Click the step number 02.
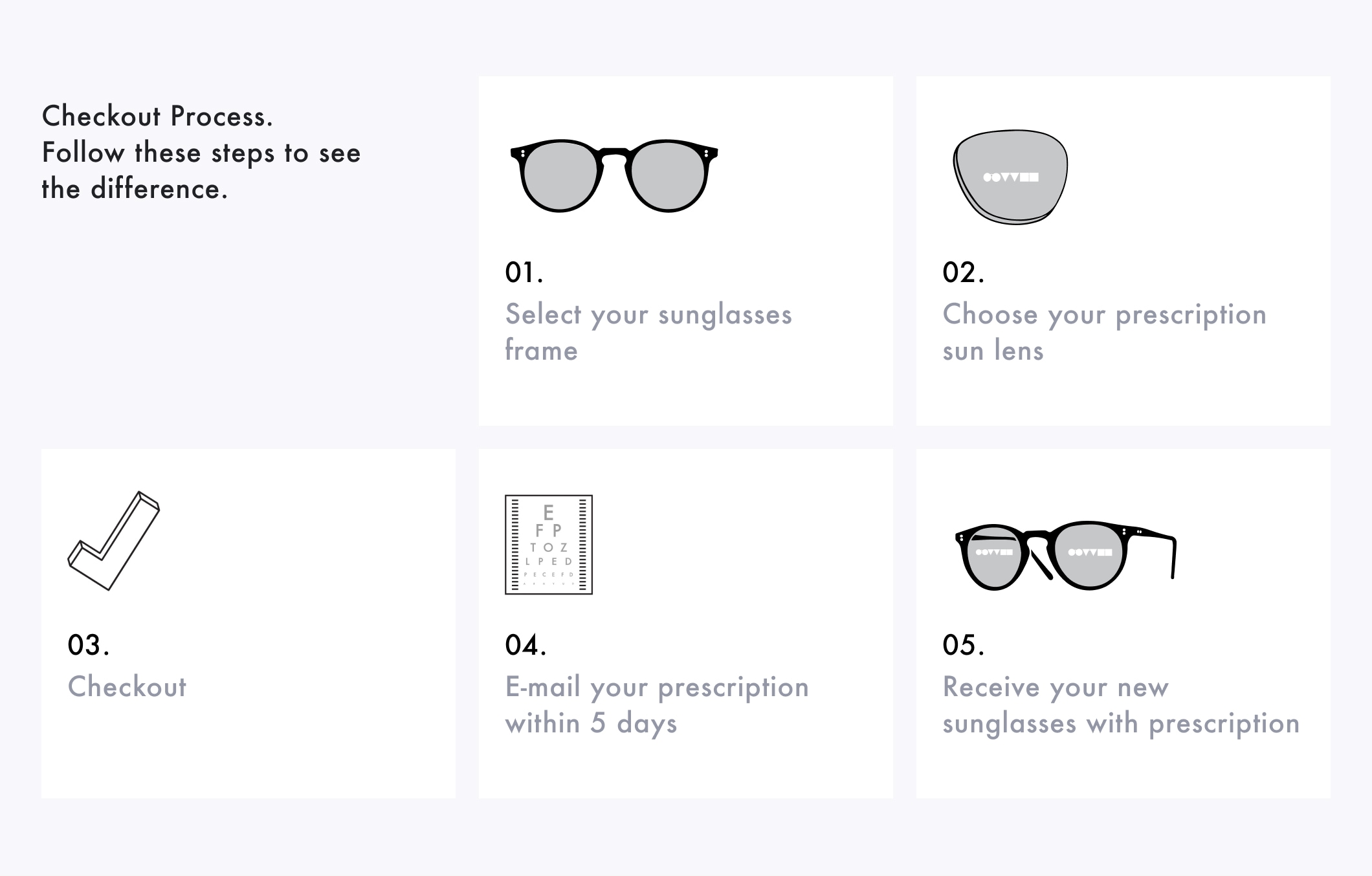The image size is (1372, 876). [964, 272]
